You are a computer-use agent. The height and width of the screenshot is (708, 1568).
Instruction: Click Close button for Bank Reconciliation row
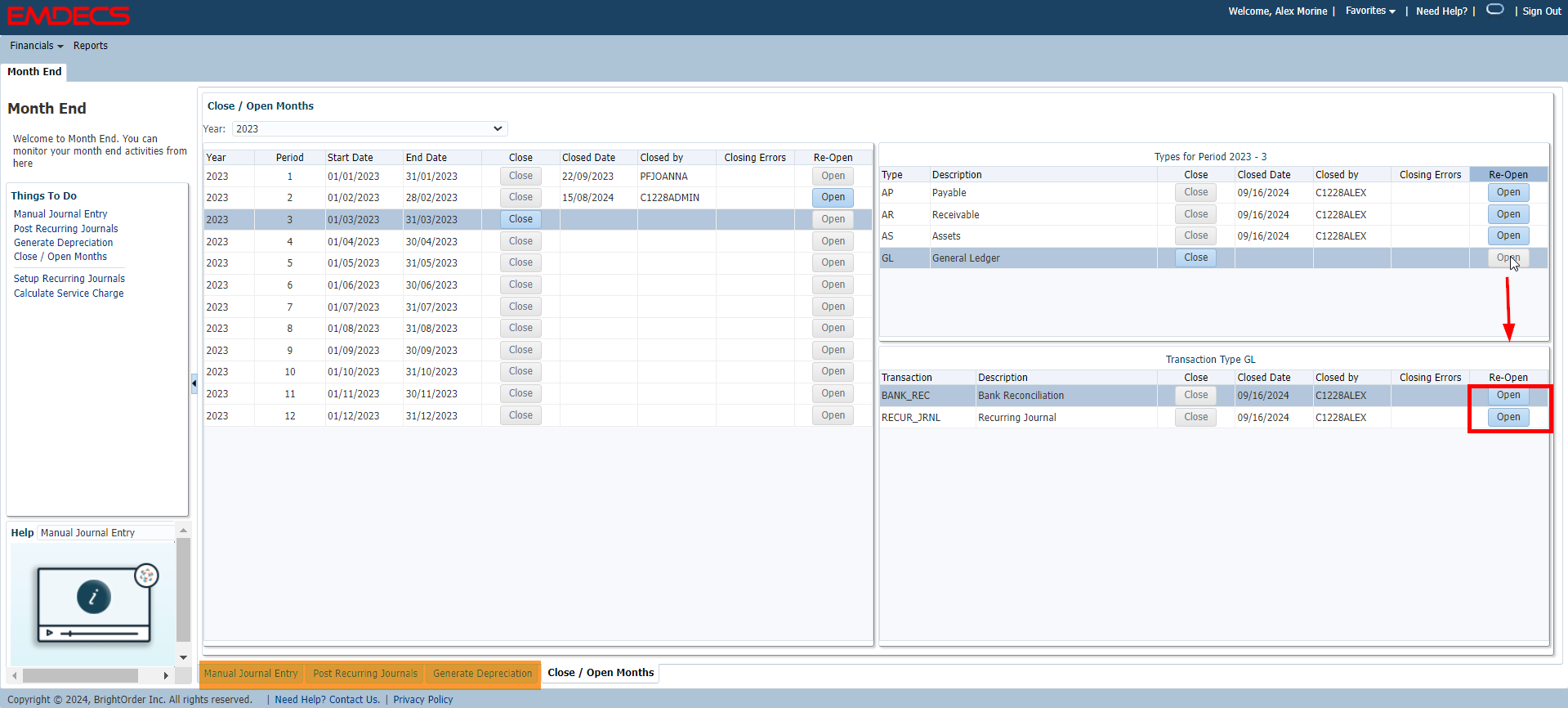click(1195, 395)
